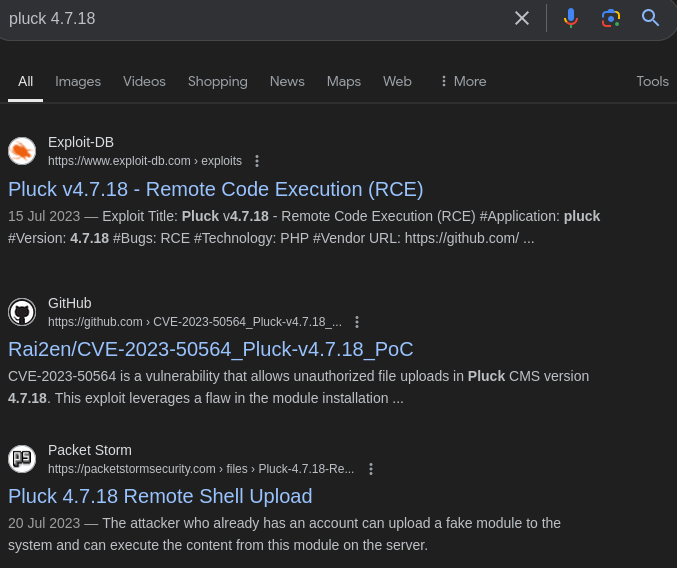677x568 pixels.
Task: Click the search field containing pluck 4.7.18
Action: click(250, 18)
